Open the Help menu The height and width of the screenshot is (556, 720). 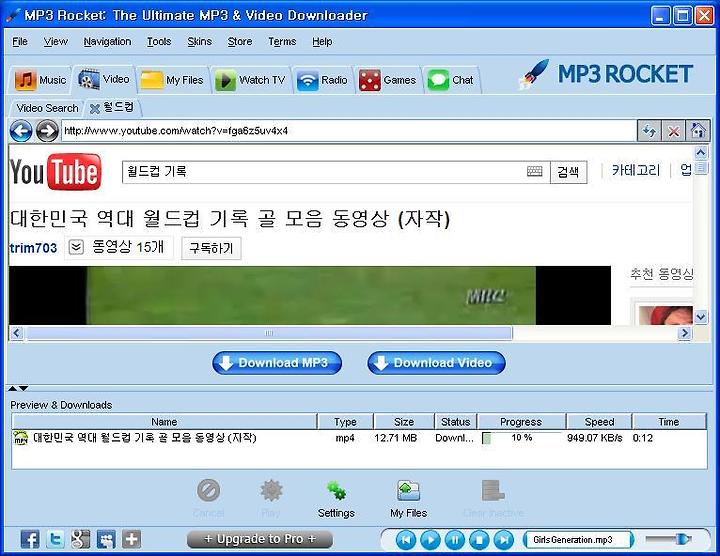tap(322, 42)
